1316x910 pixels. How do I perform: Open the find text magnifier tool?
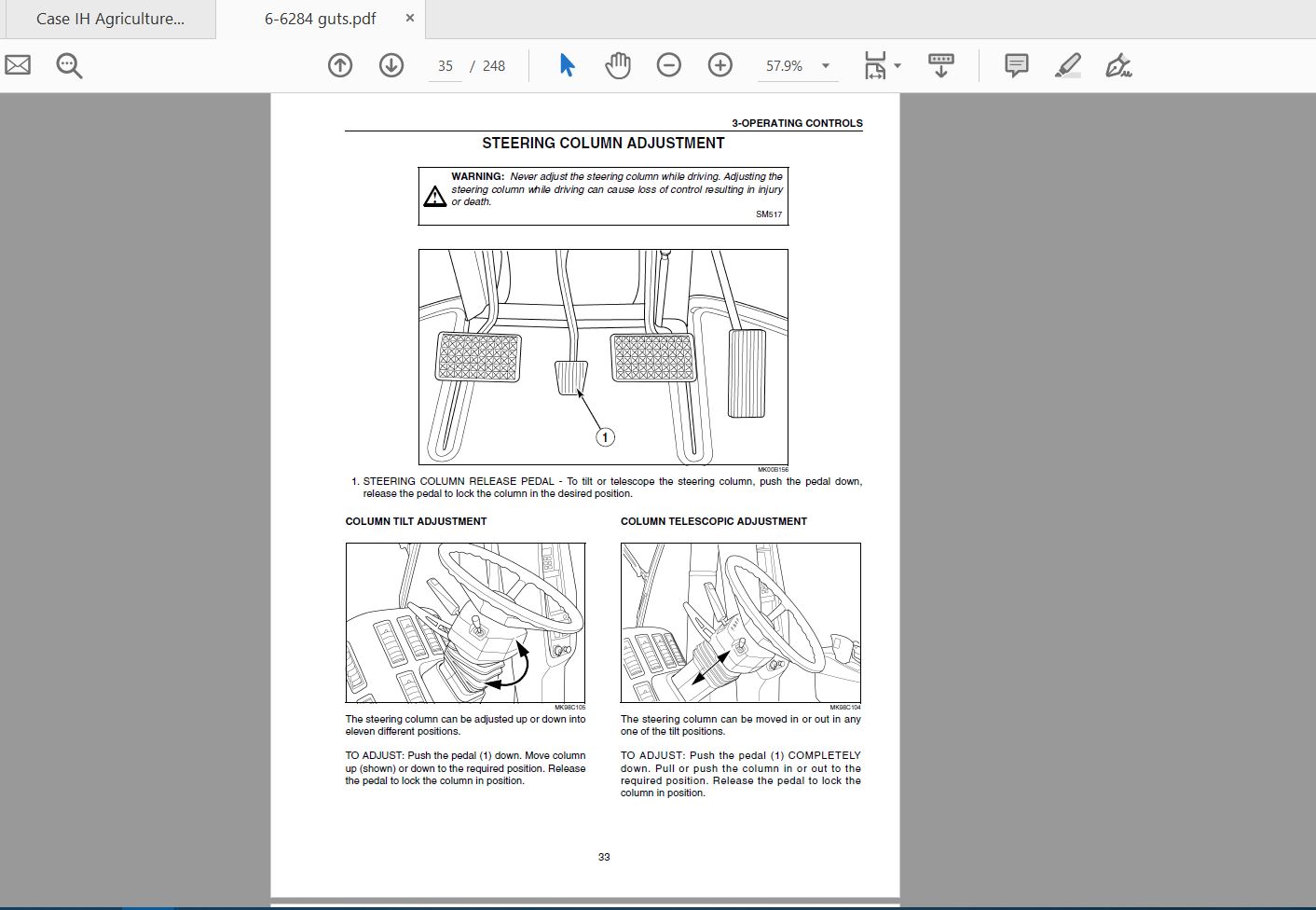coord(69,65)
